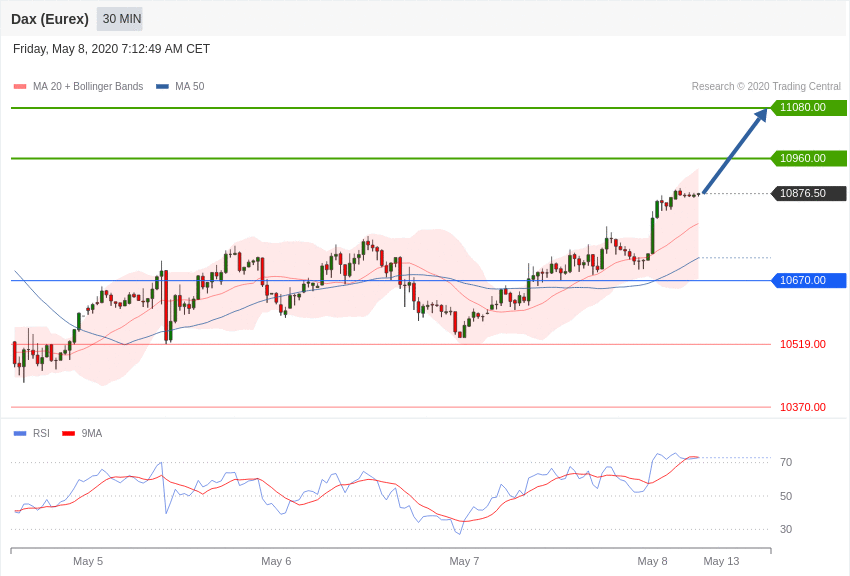Click the blue MA 50 legend swatch

(162, 87)
